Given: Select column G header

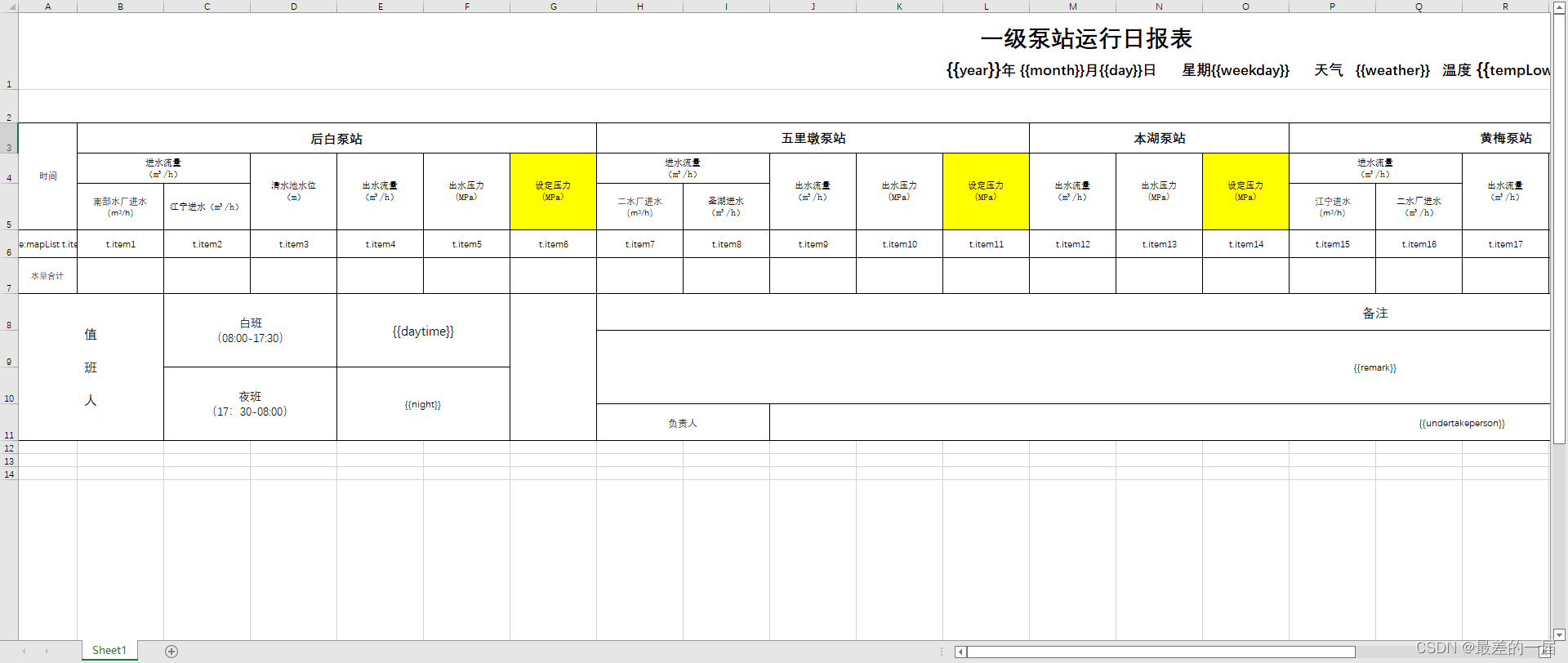Looking at the screenshot, I should tap(554, 7).
